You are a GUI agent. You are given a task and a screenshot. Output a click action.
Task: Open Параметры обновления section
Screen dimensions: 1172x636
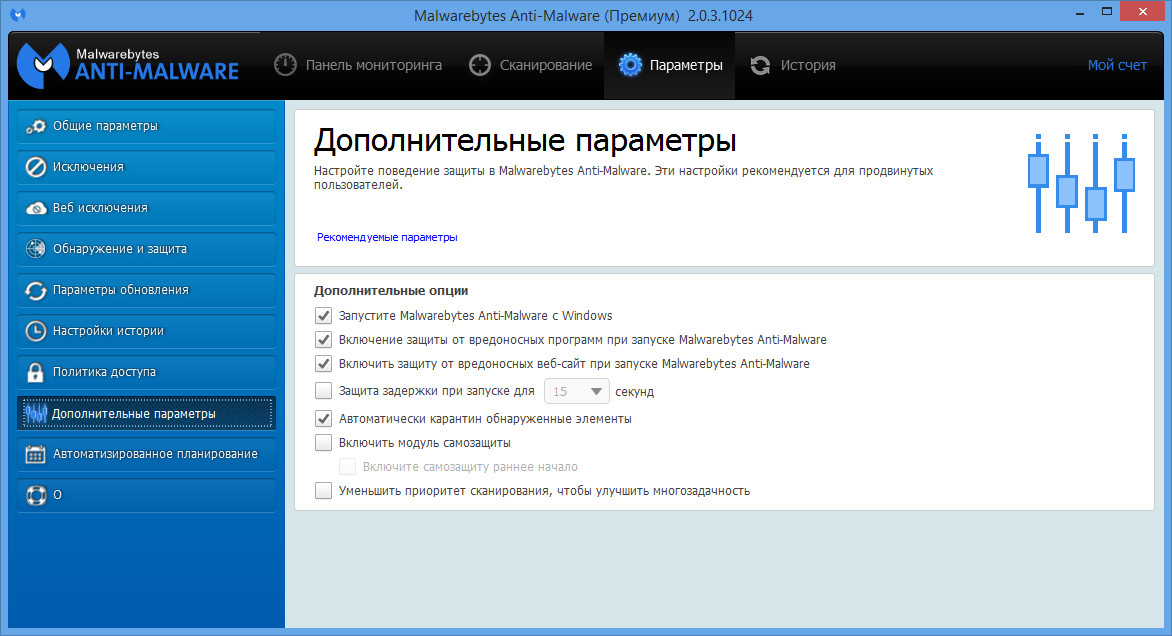[146, 290]
